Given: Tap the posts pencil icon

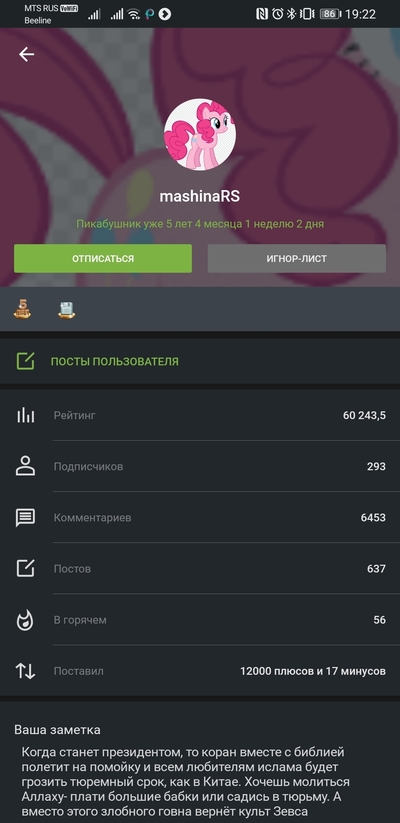Looking at the screenshot, I should click(x=25, y=568).
